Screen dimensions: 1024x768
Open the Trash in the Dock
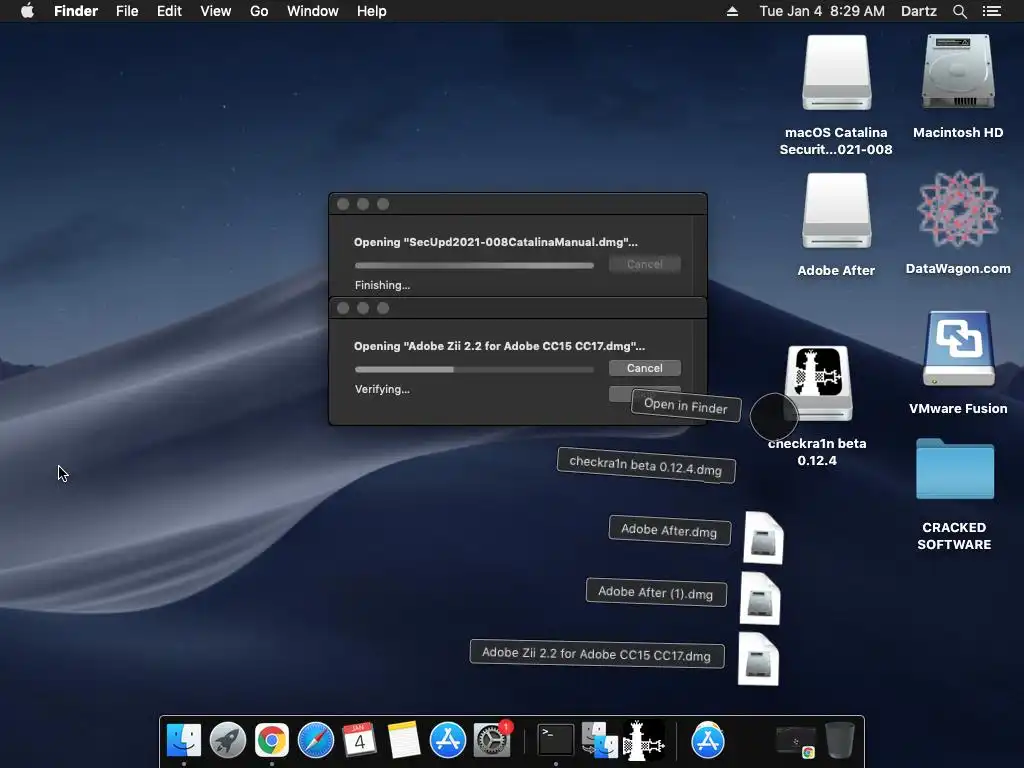[840, 740]
